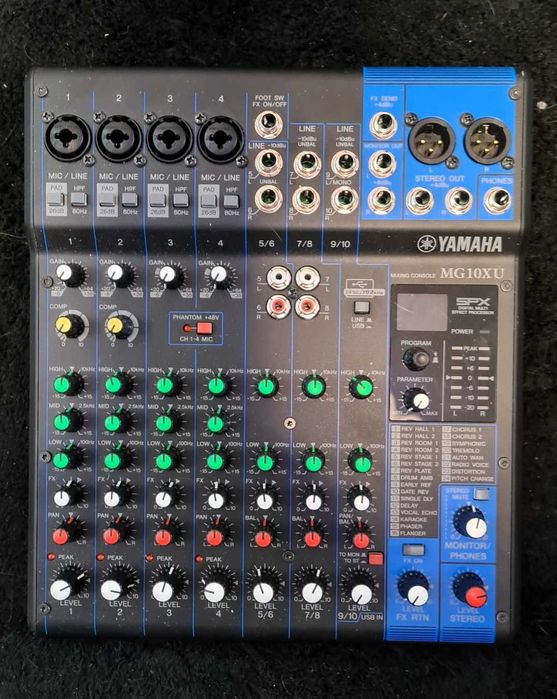557x699 pixels.
Task: Click channel 1 XLR combo input jack
Action: [x=68, y=138]
